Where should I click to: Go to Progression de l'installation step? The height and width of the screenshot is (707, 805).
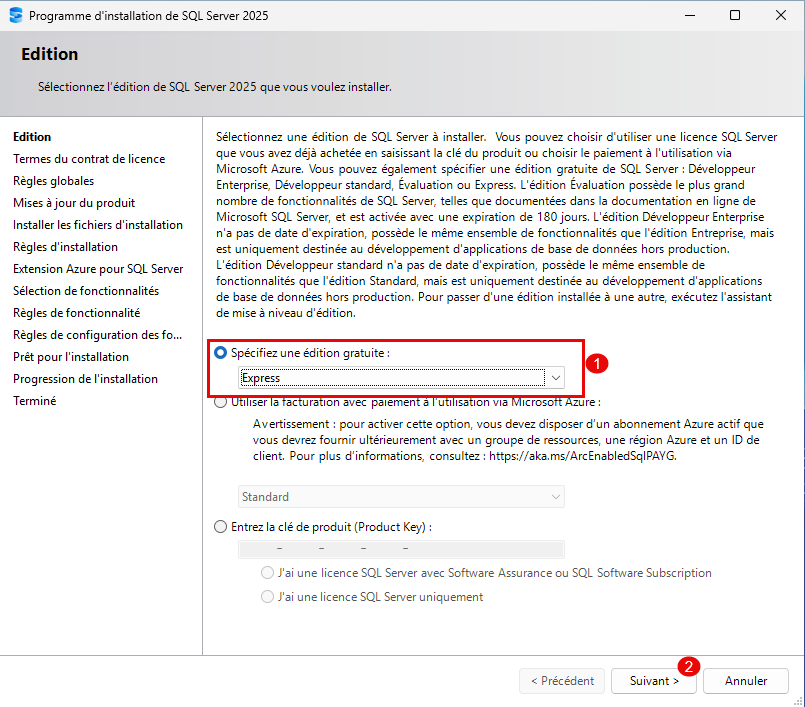point(85,379)
